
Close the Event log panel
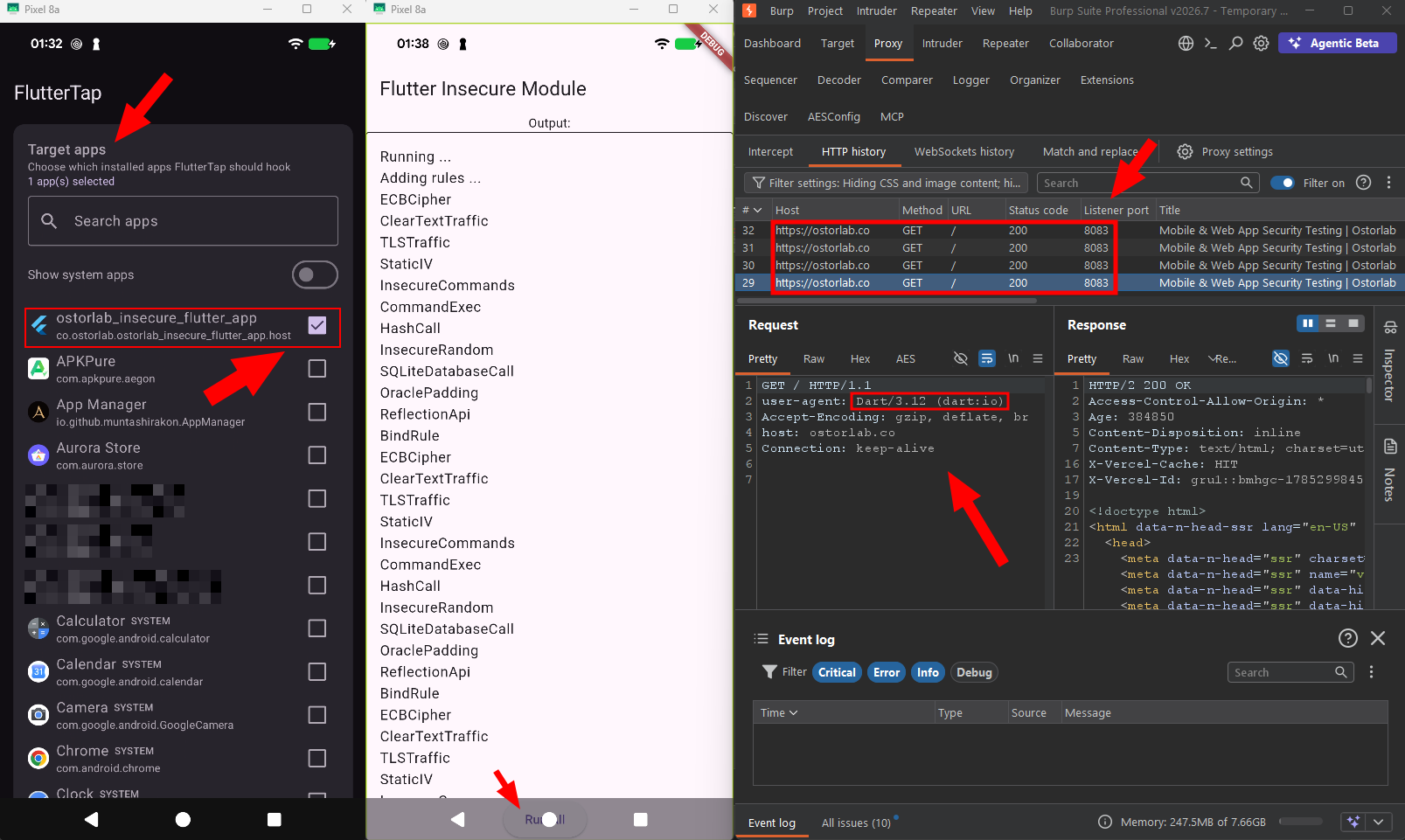[x=1378, y=638]
